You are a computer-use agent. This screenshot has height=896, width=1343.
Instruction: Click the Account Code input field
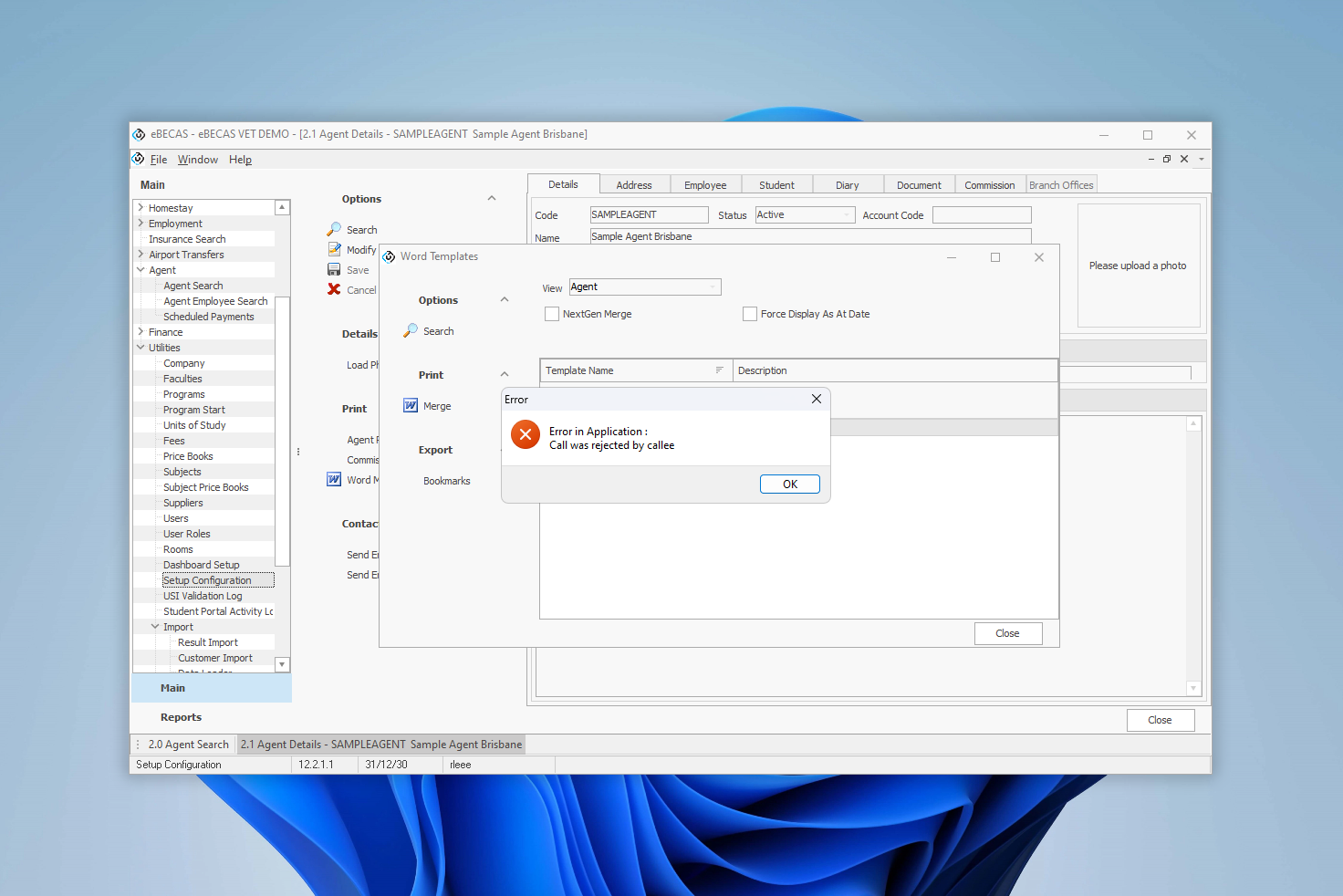pyautogui.click(x=982, y=215)
